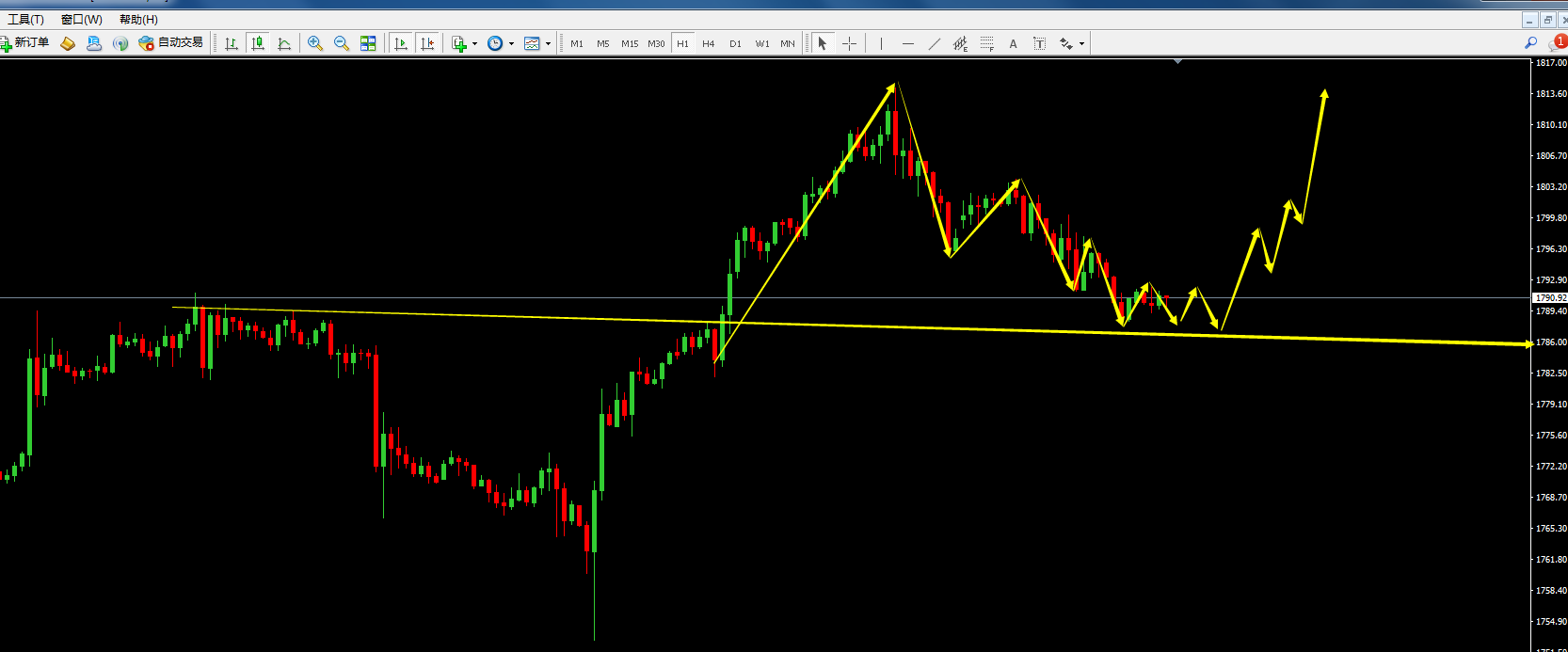The image size is (1568, 652).
Task: Open the chat notifications bubble icon
Action: (x=1557, y=43)
